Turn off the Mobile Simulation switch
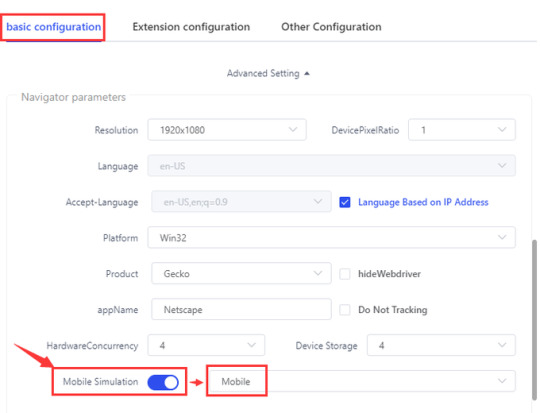The image size is (540, 413). (x=163, y=382)
